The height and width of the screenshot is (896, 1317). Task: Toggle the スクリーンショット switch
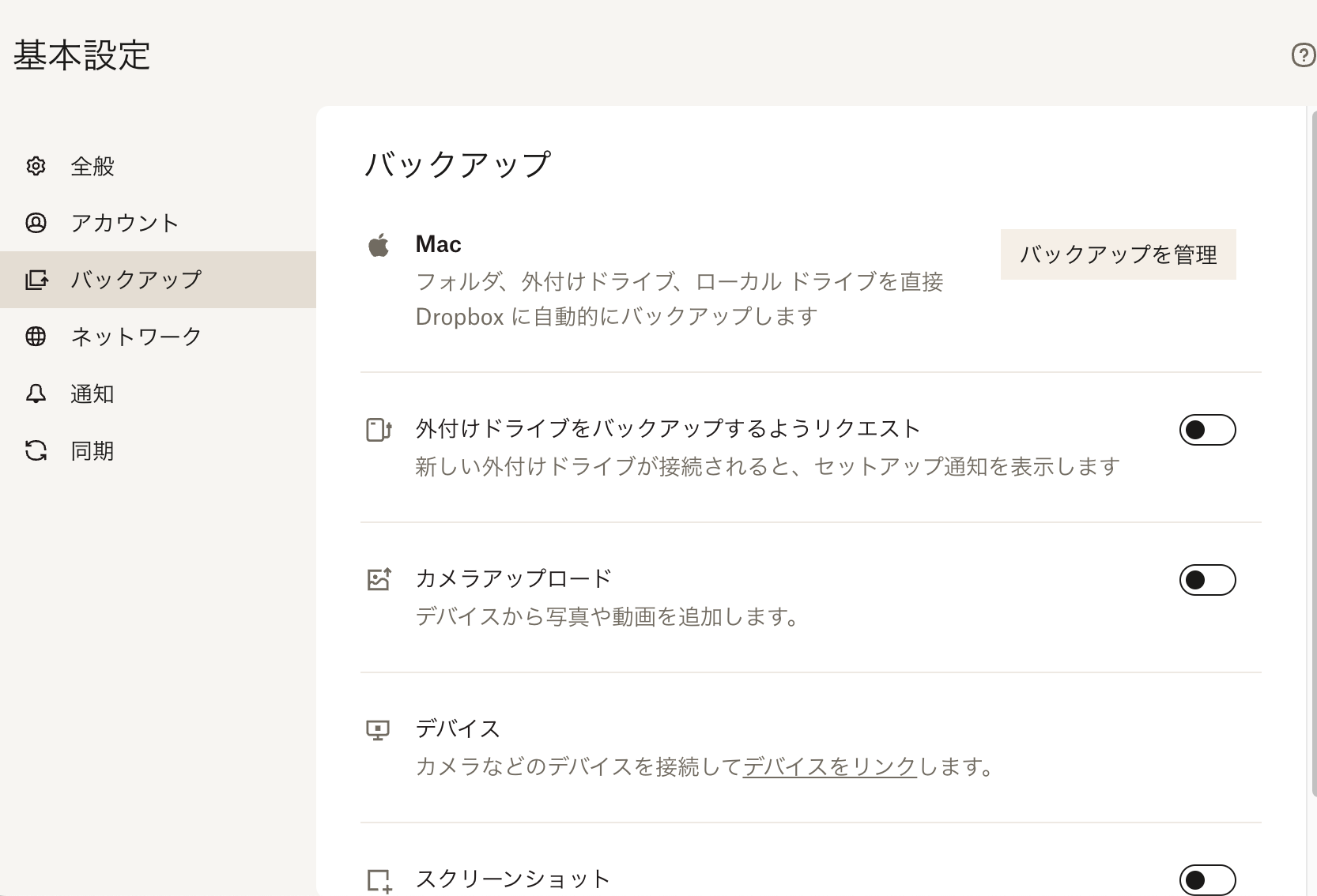1207,879
